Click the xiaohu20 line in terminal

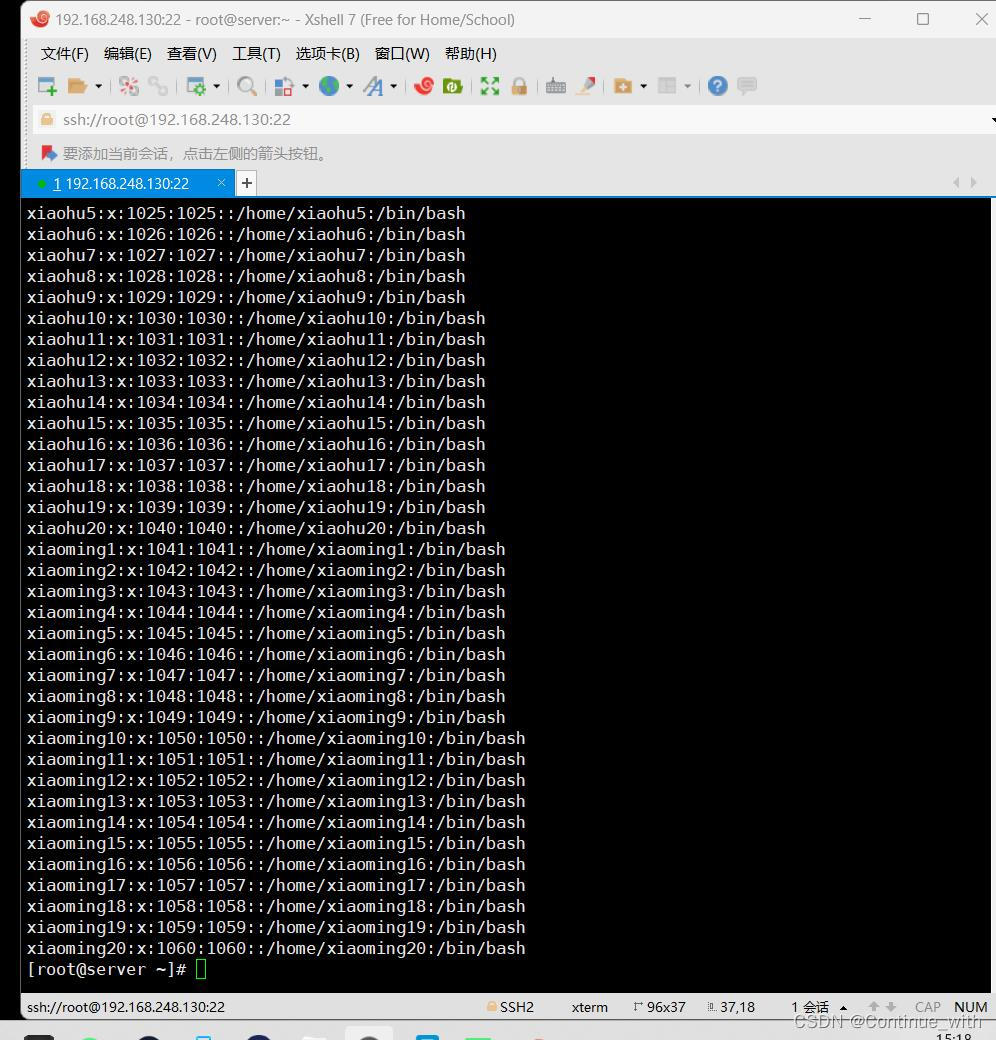[256, 529]
